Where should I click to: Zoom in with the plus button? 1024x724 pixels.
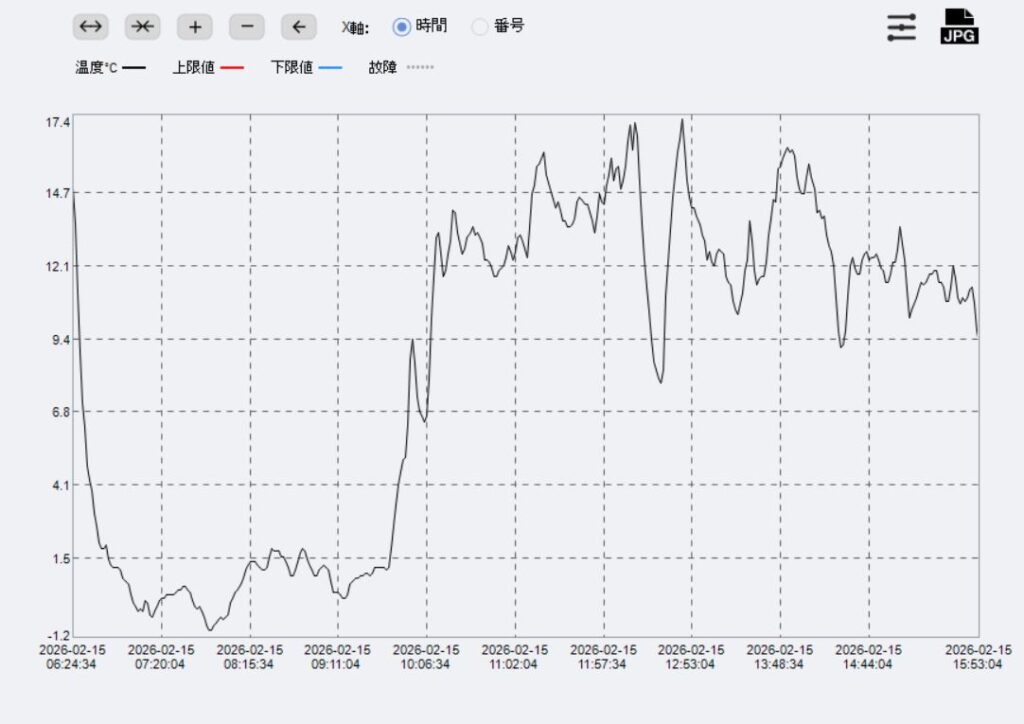click(x=194, y=27)
